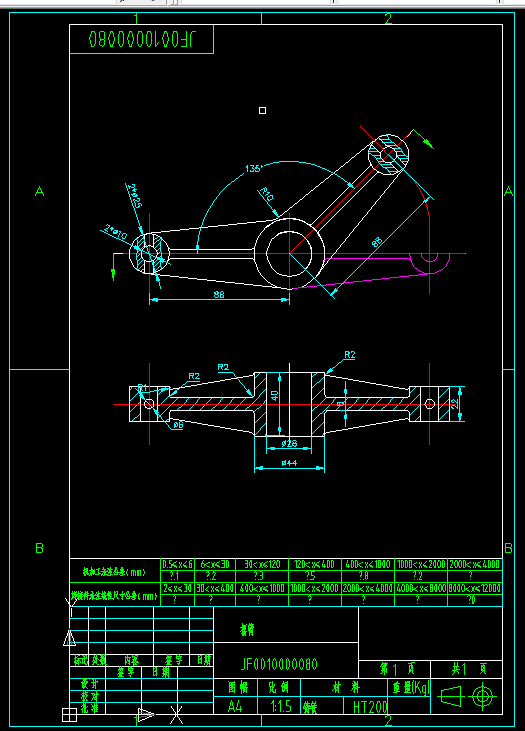The width and height of the screenshot is (525, 731).
Task: Select the φ44 hub dimension text
Action: coord(289,463)
